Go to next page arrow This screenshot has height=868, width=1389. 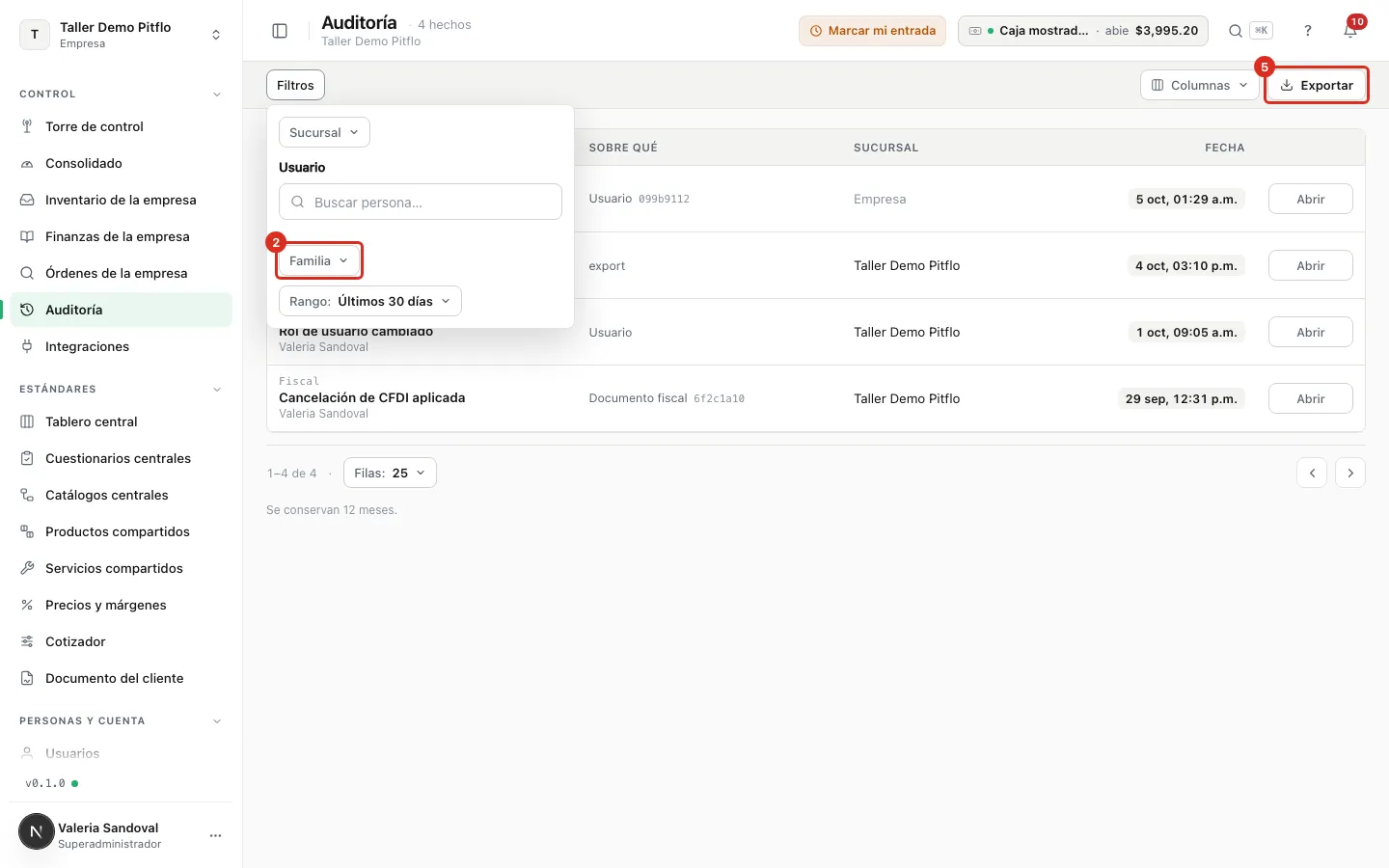click(1350, 473)
